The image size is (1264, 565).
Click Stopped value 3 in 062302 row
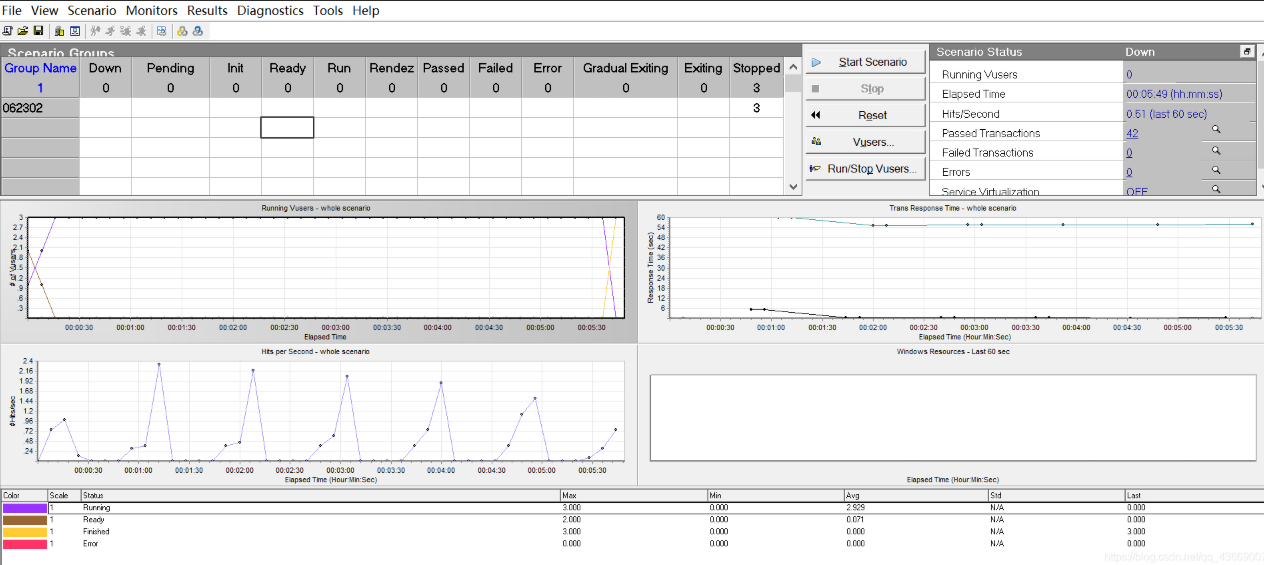point(756,107)
